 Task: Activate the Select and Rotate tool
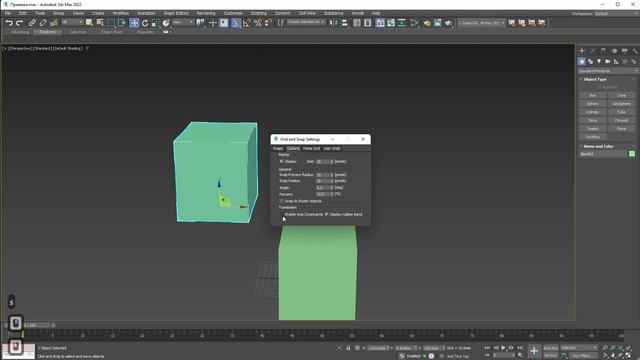coord(145,23)
